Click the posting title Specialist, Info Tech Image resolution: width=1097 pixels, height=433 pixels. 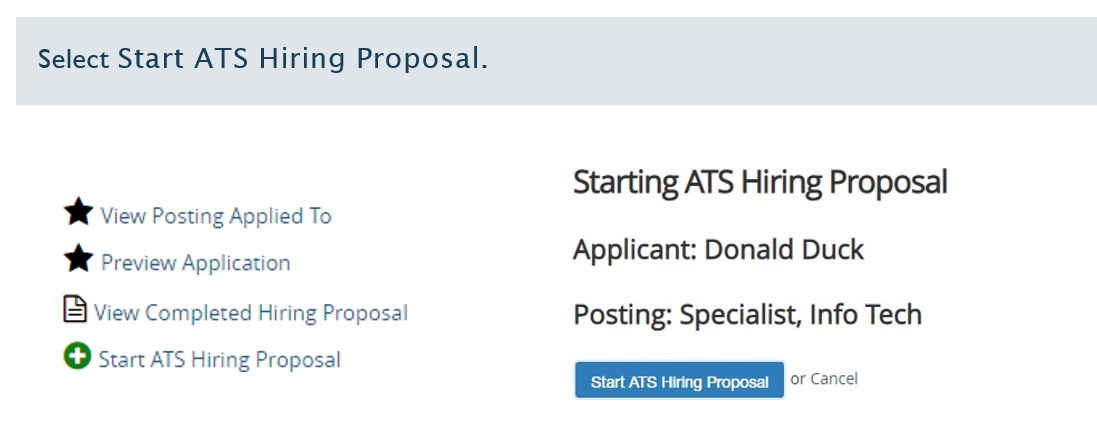point(800,315)
